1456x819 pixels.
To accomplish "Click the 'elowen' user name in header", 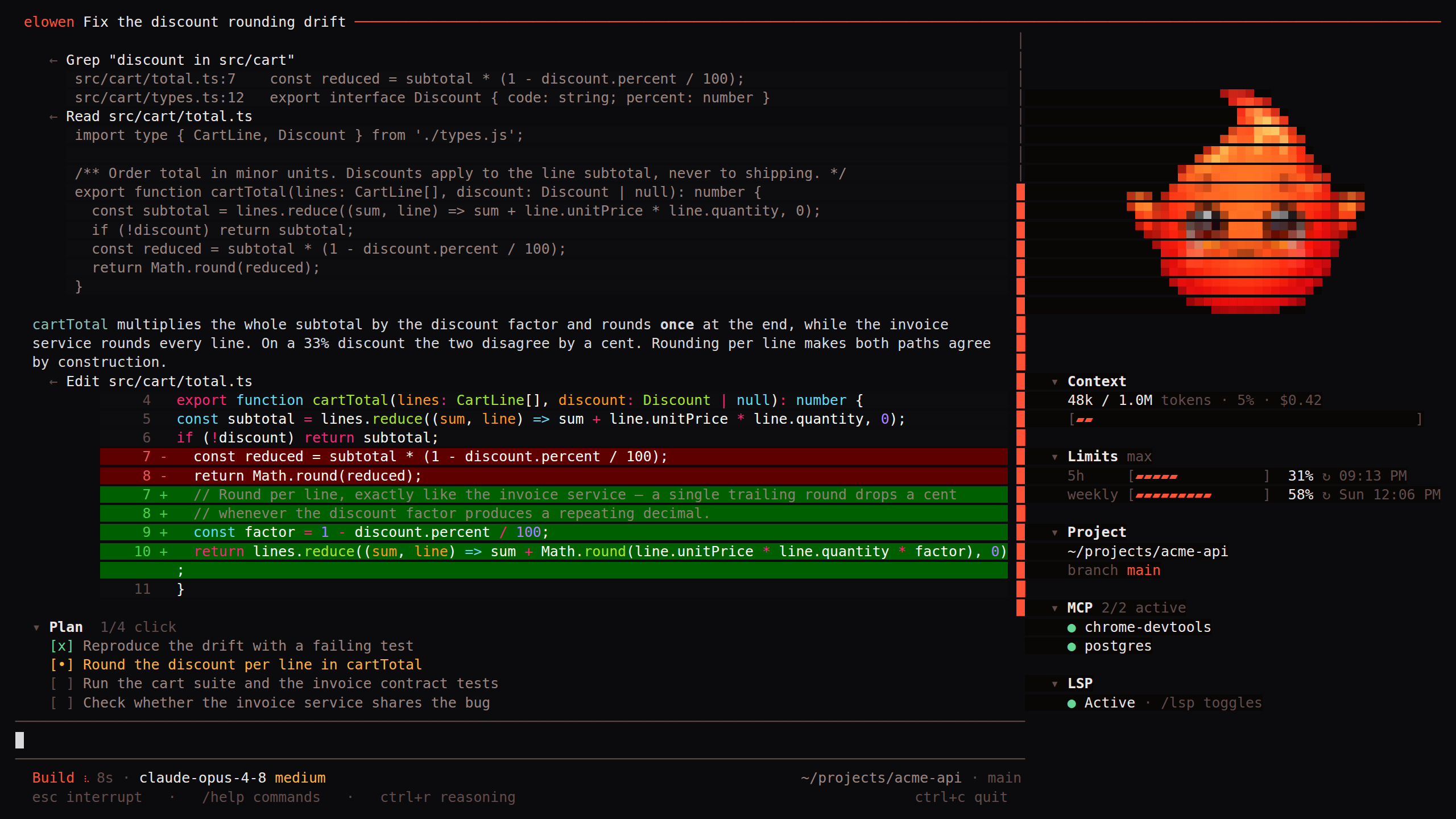I will coord(49,22).
